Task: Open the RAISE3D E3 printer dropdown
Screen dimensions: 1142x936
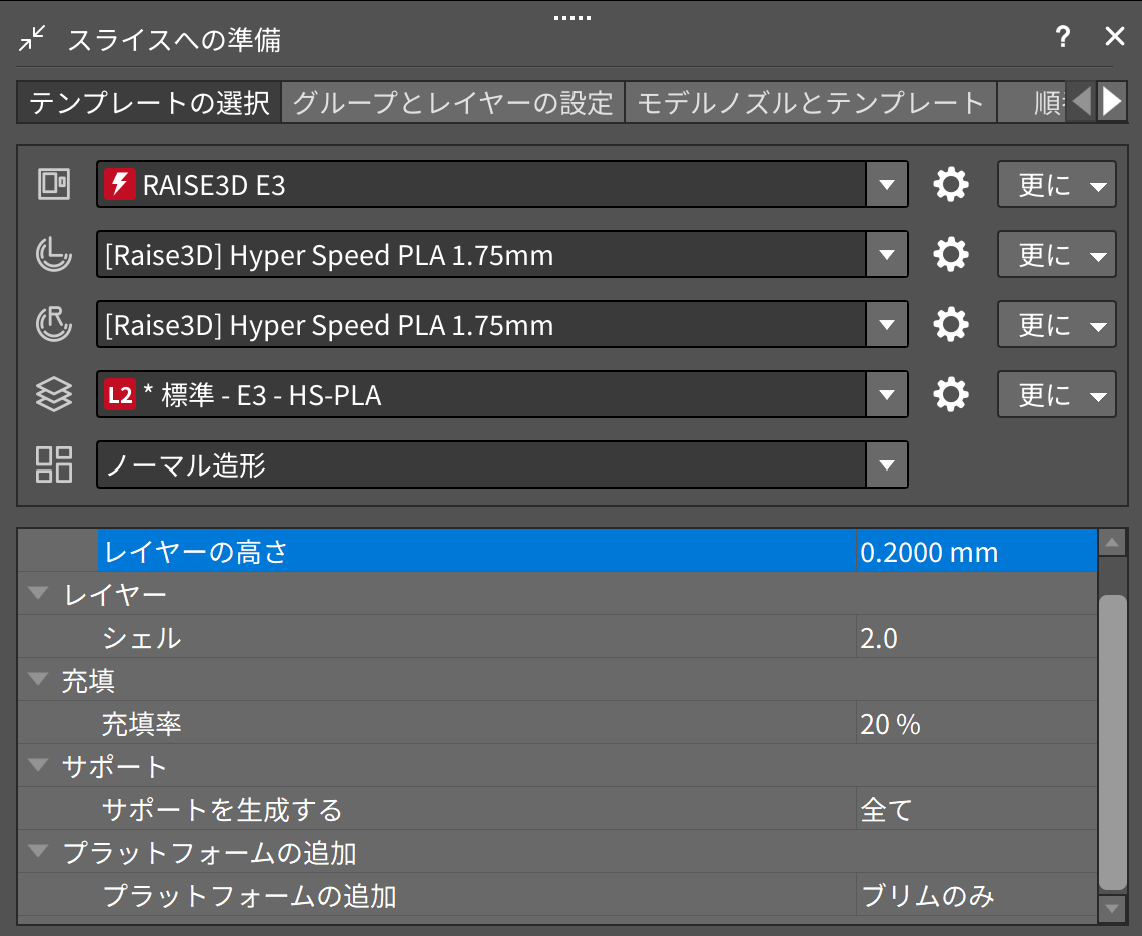Action: point(886,184)
